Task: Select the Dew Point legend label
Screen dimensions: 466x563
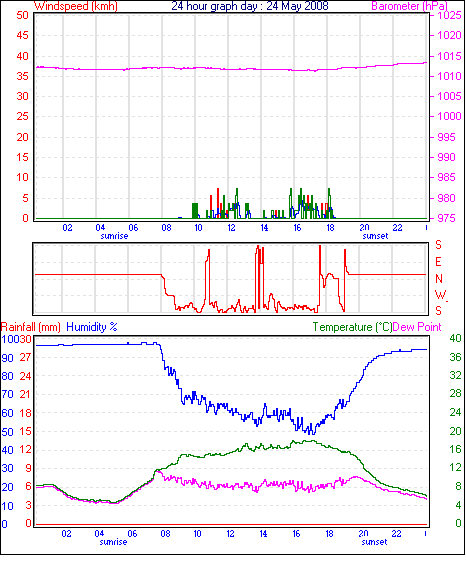Action: click(x=417, y=327)
